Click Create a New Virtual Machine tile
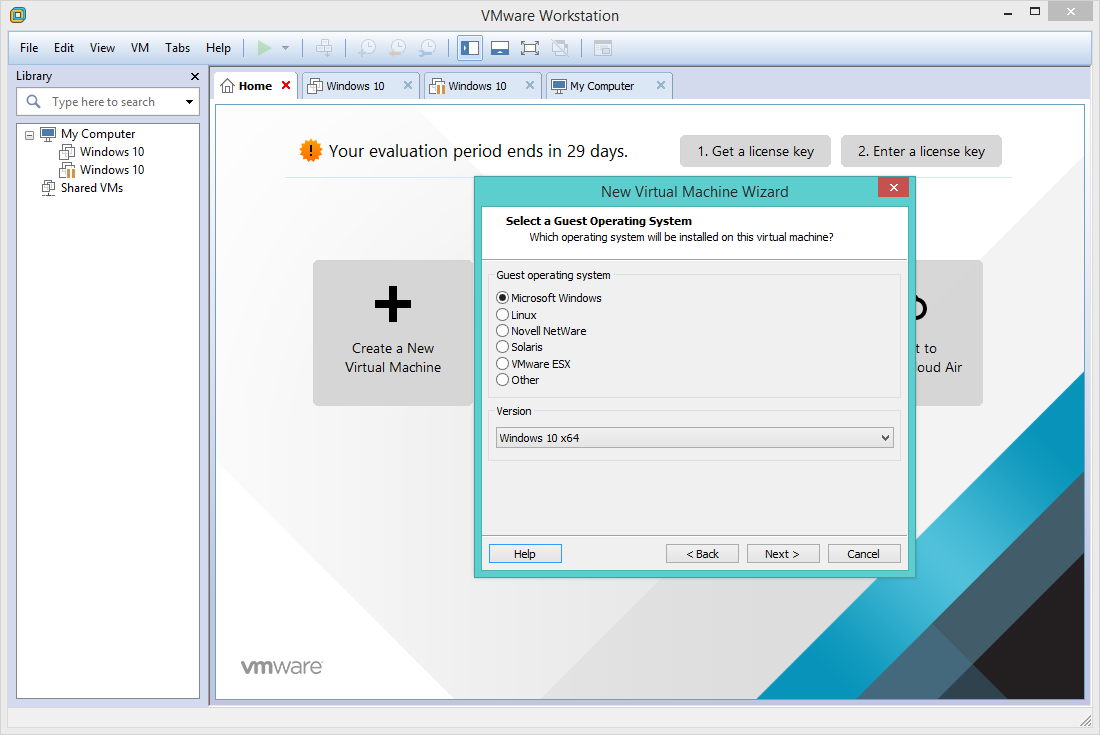Viewport: 1100px width, 735px height. pos(393,333)
